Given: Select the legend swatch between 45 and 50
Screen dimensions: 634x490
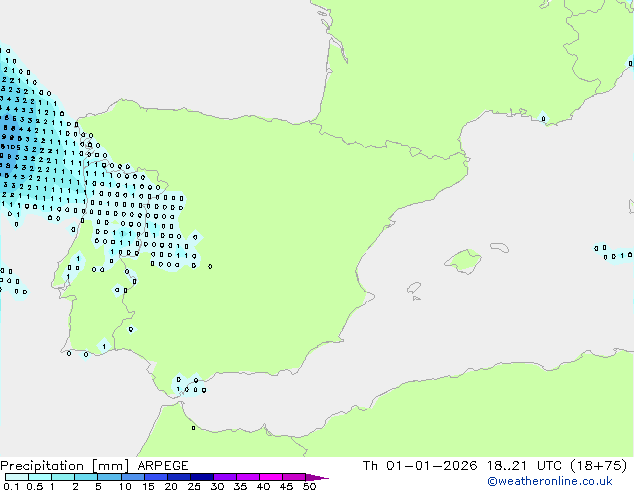Looking at the screenshot, I should click(x=297, y=478).
